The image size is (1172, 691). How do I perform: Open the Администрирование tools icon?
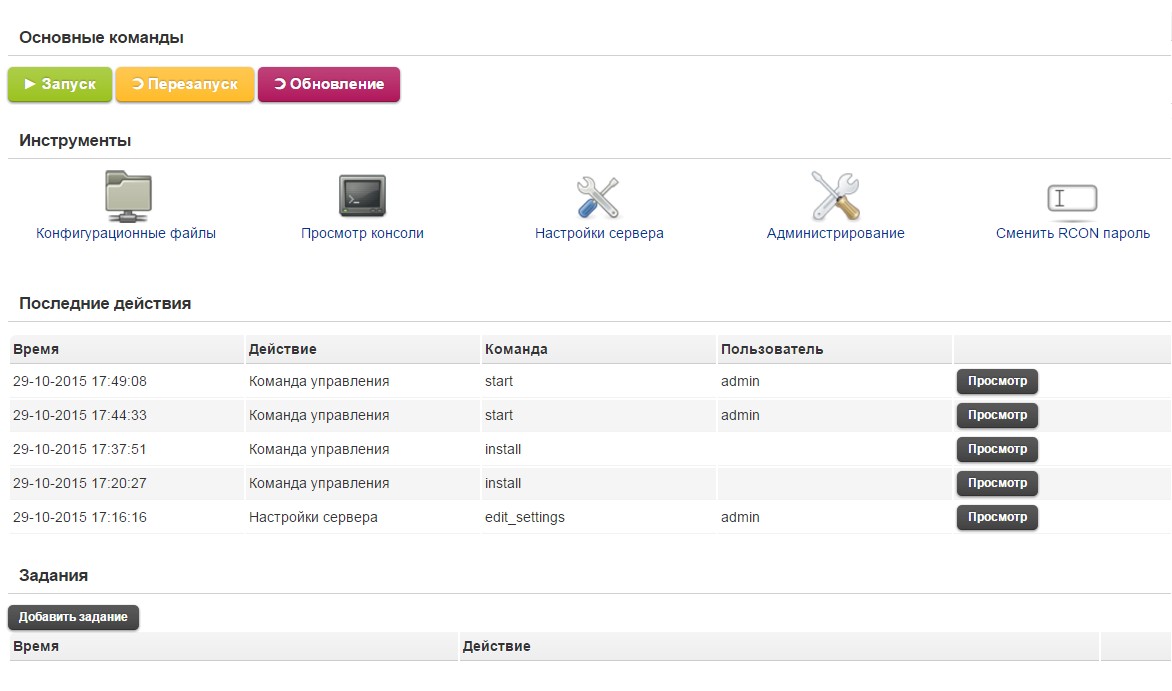tap(835, 196)
